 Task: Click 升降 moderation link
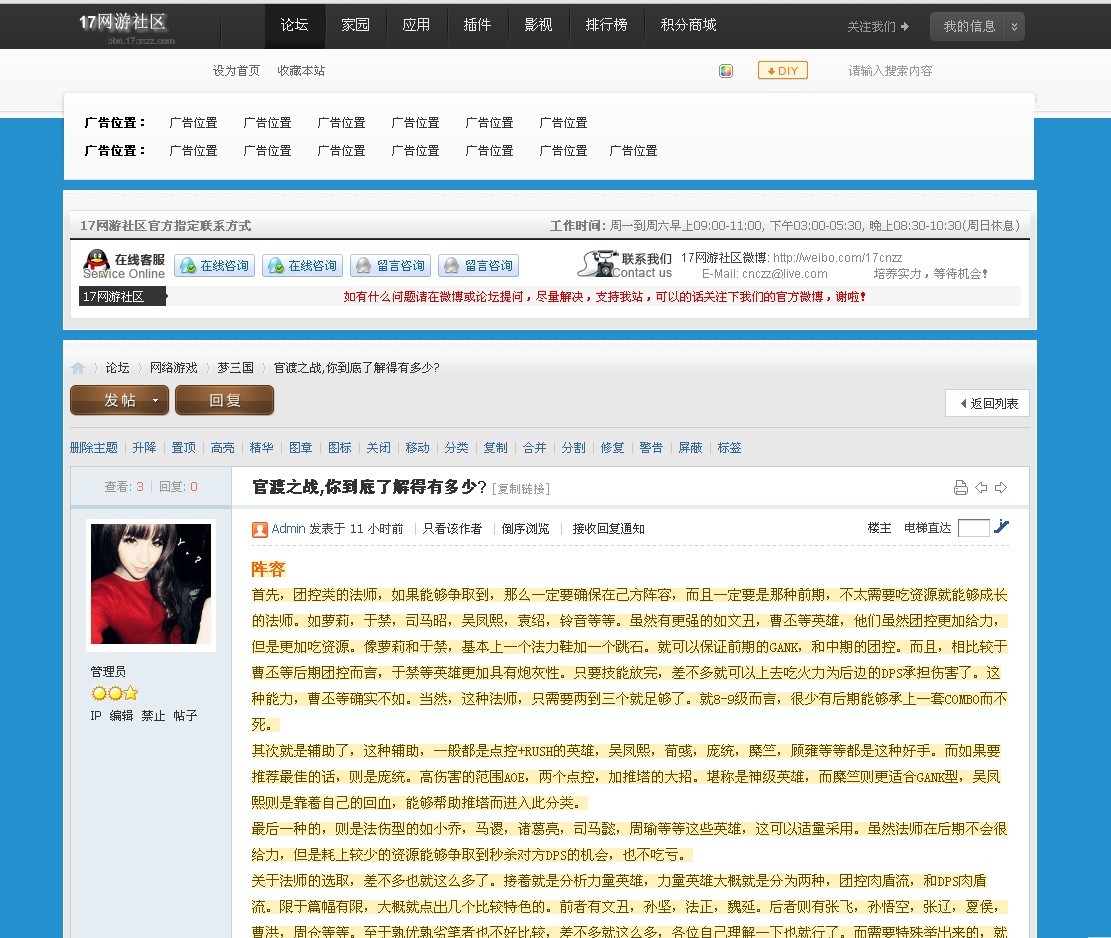click(x=144, y=448)
